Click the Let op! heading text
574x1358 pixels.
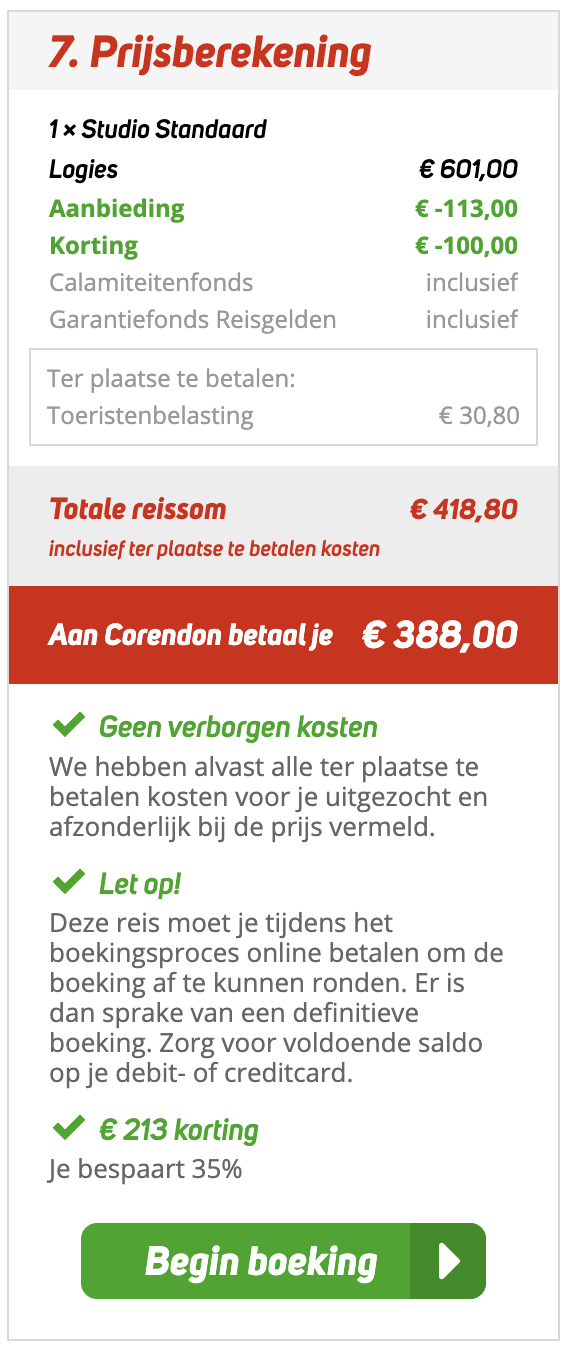coord(140,883)
